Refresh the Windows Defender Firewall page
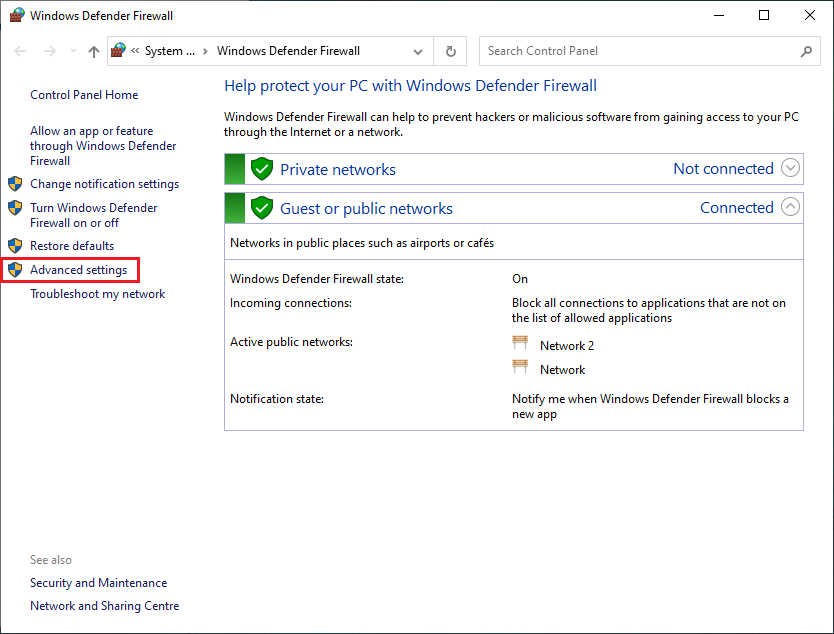The height and width of the screenshot is (634, 834). pyautogui.click(x=451, y=51)
